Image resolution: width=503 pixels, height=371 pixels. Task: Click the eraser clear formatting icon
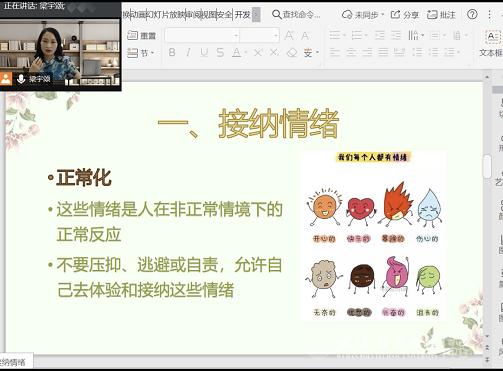pyautogui.click(x=292, y=53)
